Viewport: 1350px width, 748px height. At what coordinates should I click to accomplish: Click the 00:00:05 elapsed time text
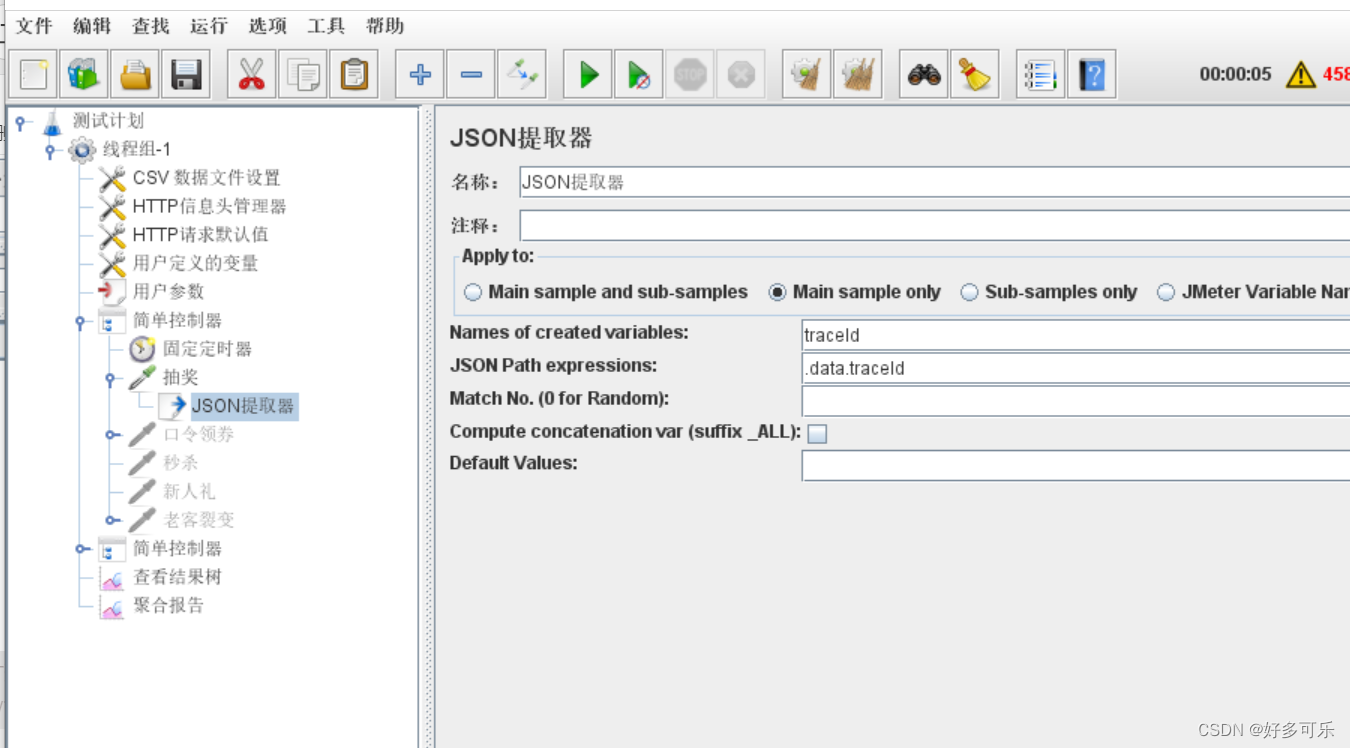point(1235,74)
